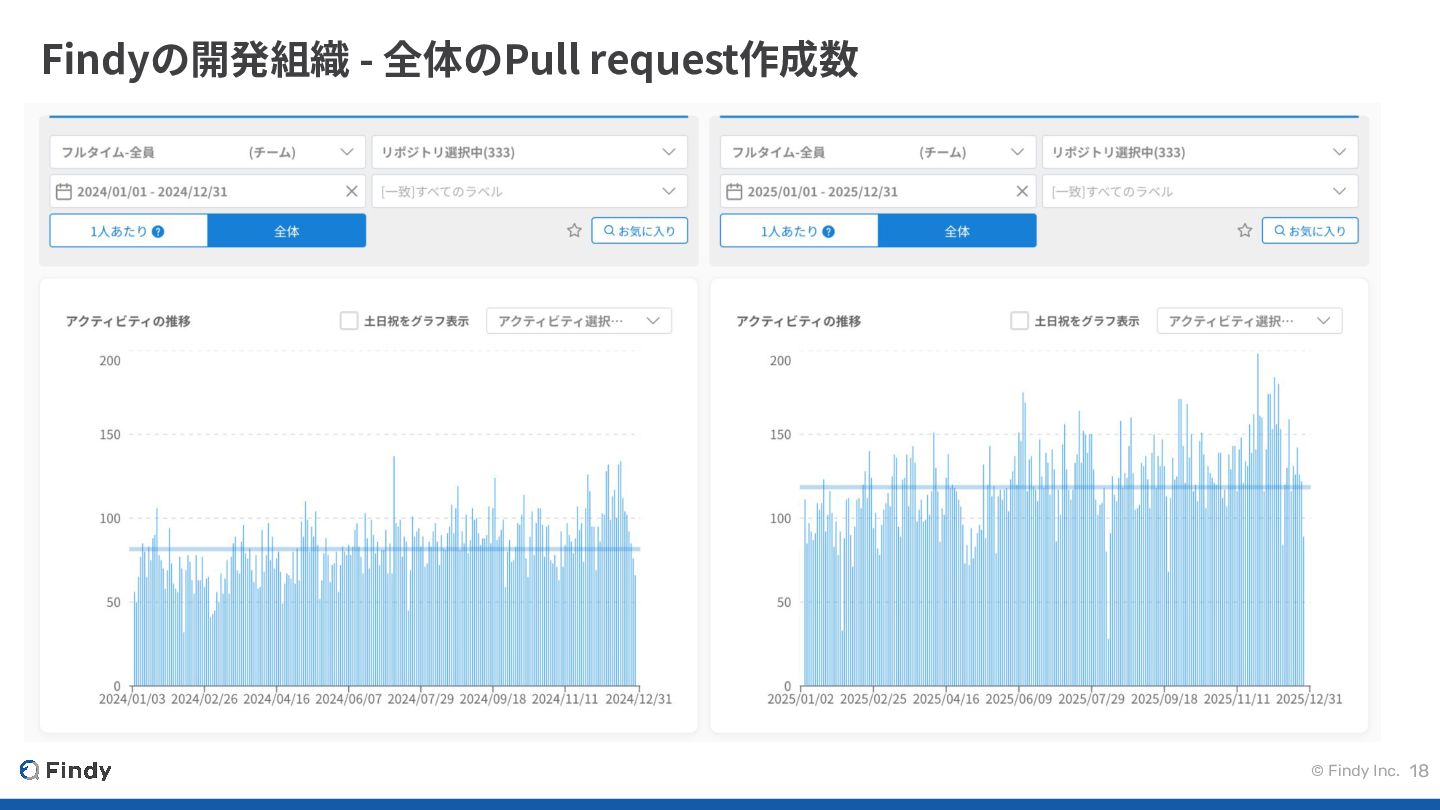Click the Findy logo at bottom left
The height and width of the screenshot is (810, 1440).
[x=65, y=770]
